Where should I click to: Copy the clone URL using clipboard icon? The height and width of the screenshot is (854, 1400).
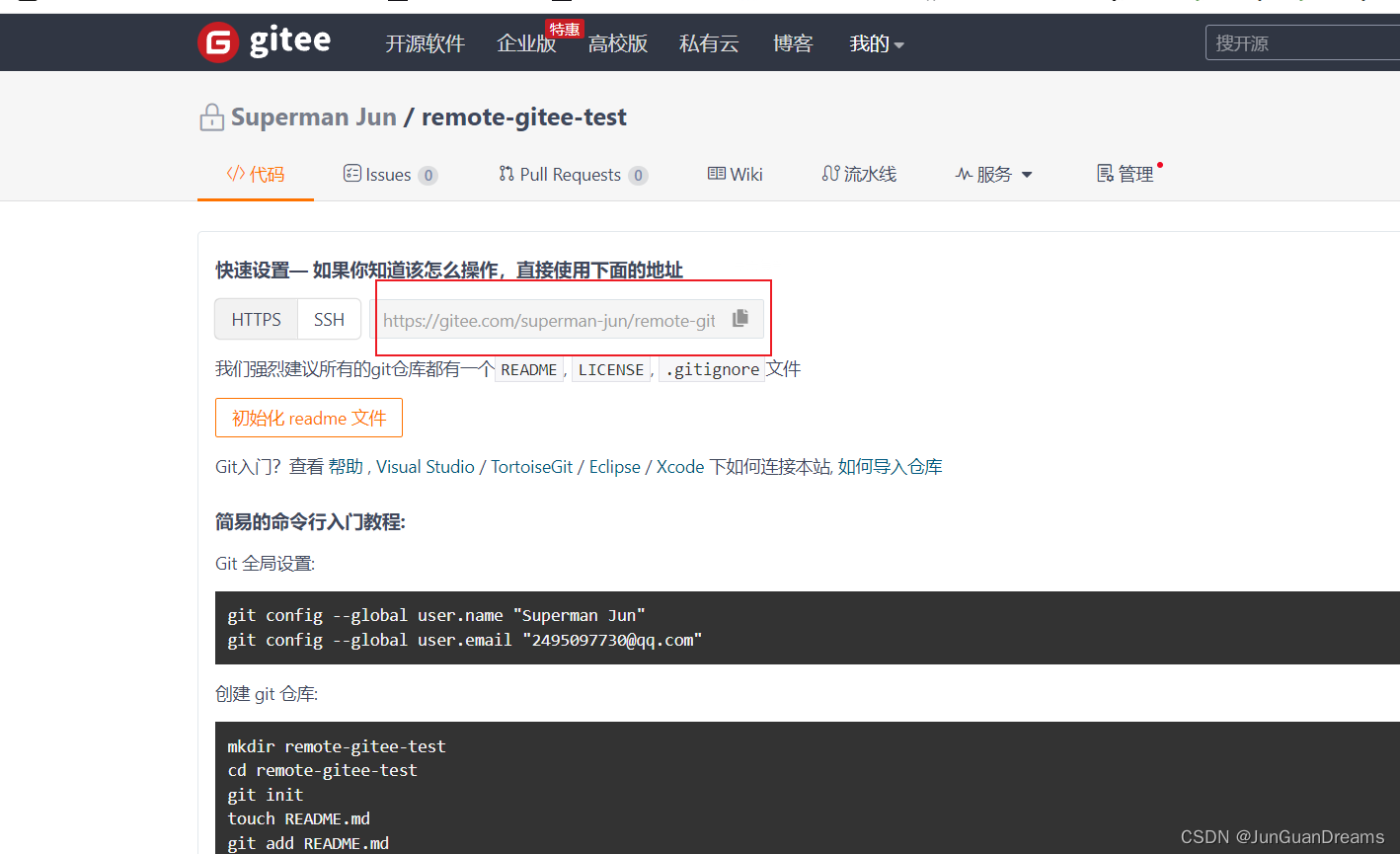pyautogui.click(x=739, y=318)
